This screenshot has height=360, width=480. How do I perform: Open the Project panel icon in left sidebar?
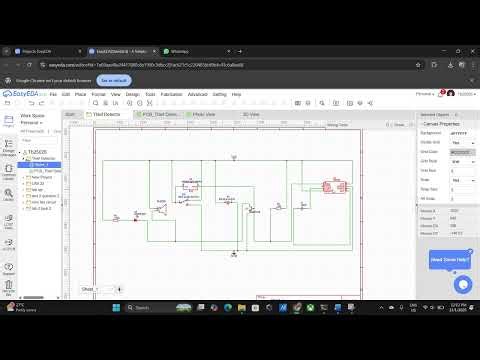point(8,121)
